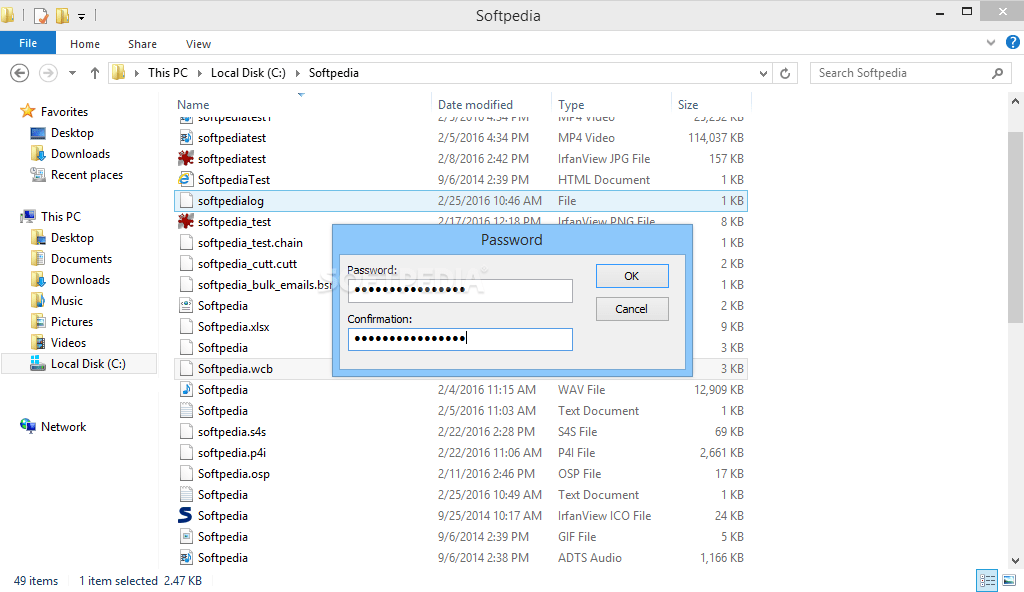Switch to large thumbnails view in status bar

click(1009, 580)
